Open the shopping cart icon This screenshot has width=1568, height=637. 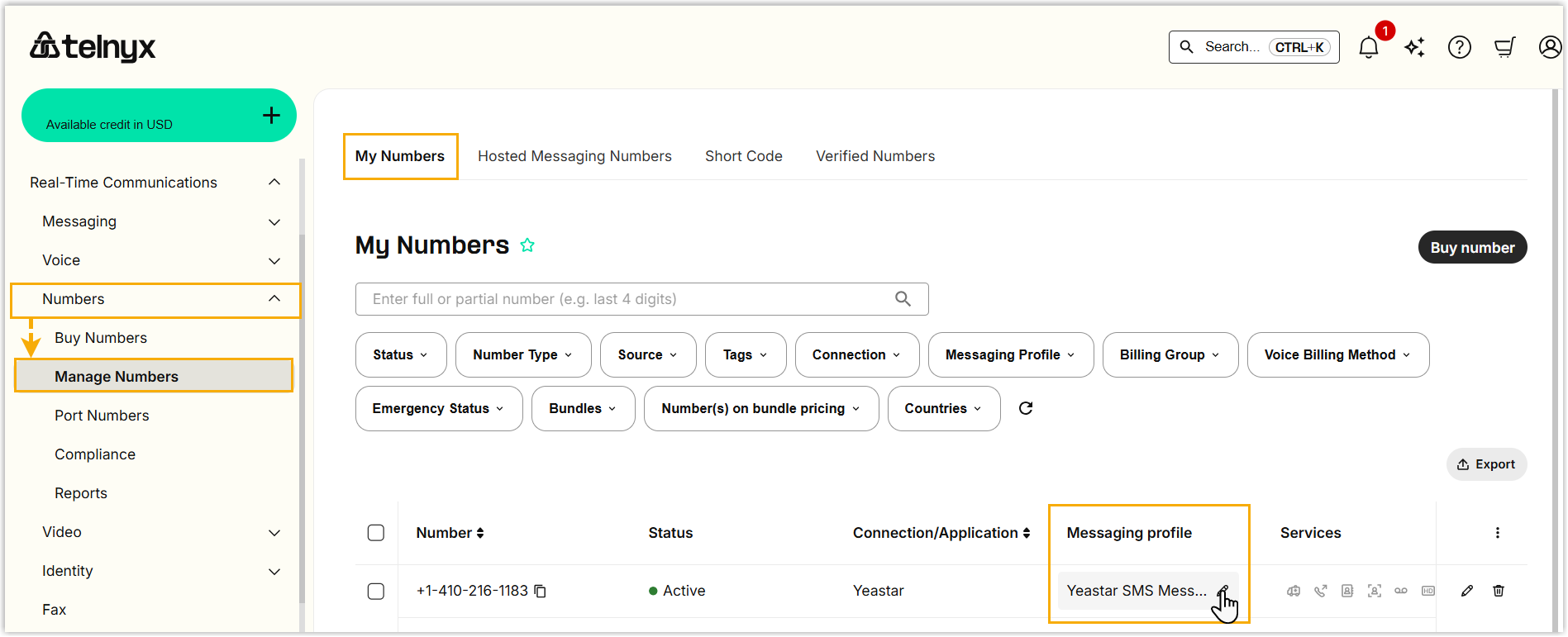(1504, 48)
